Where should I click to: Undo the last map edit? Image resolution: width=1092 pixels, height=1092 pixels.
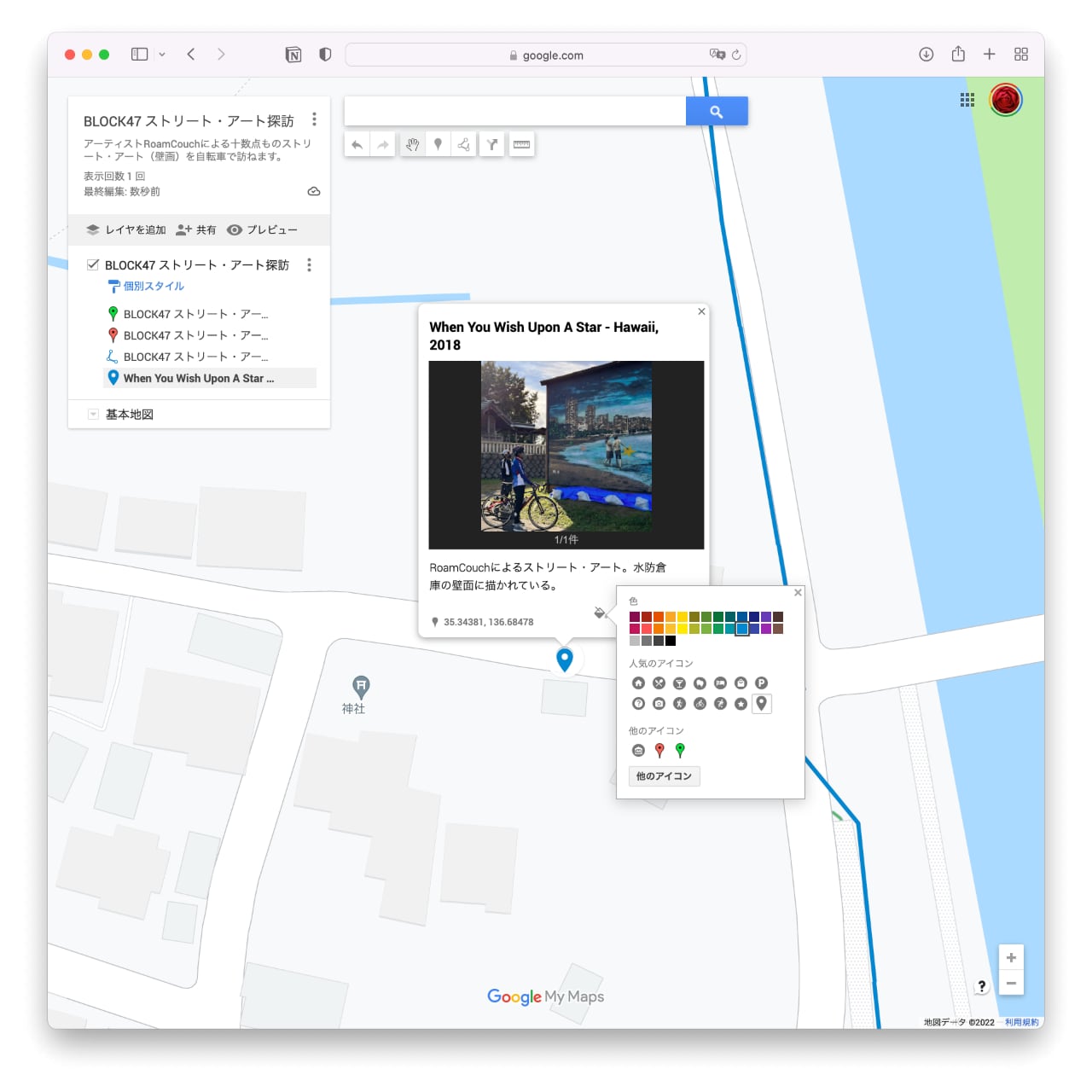coord(357,144)
